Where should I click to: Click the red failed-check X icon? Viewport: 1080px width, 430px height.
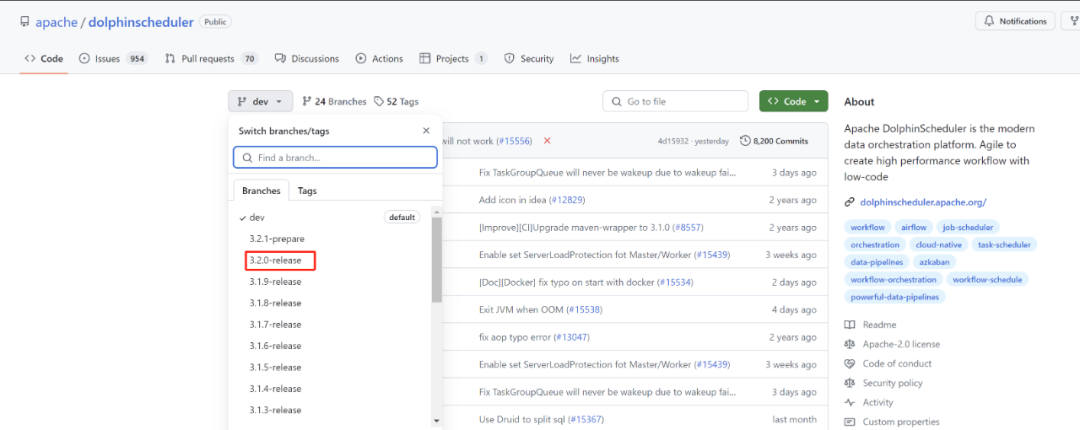coord(547,141)
